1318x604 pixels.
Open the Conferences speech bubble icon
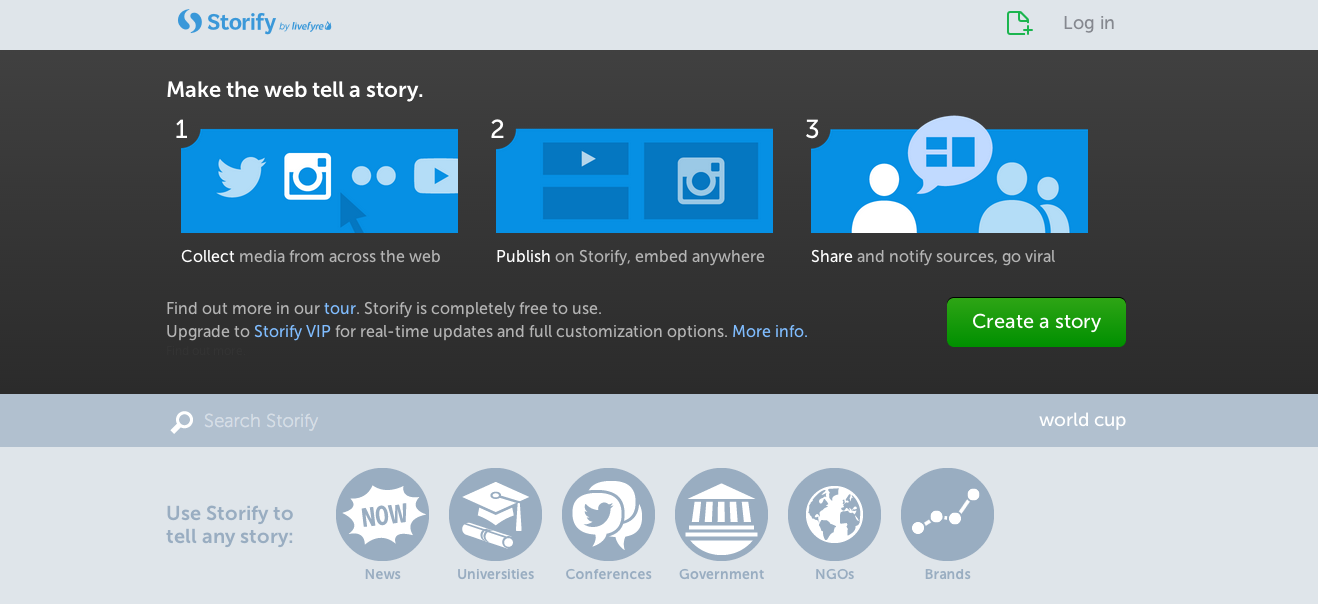point(608,514)
